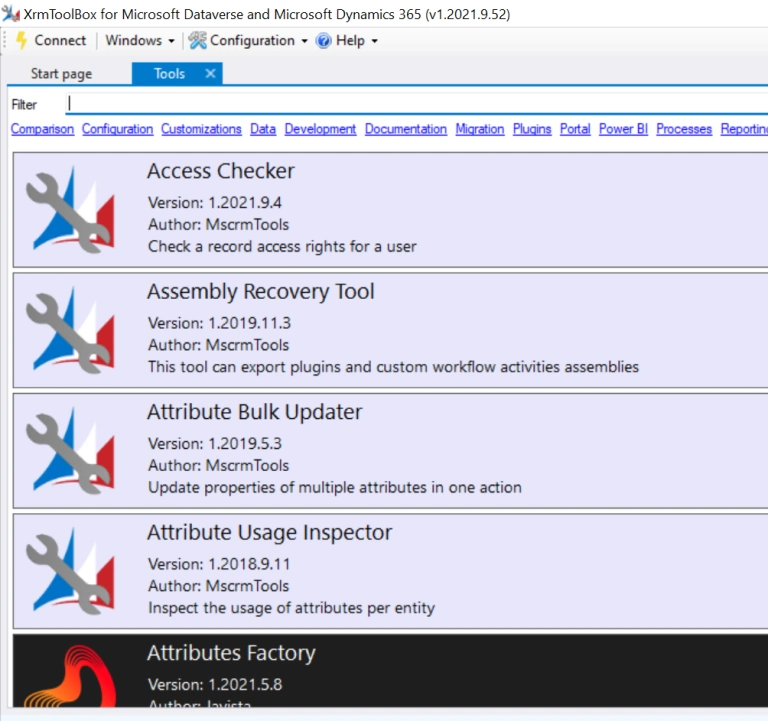Click the Configuration tools icon
This screenshot has height=721, width=768.
[x=197, y=40]
